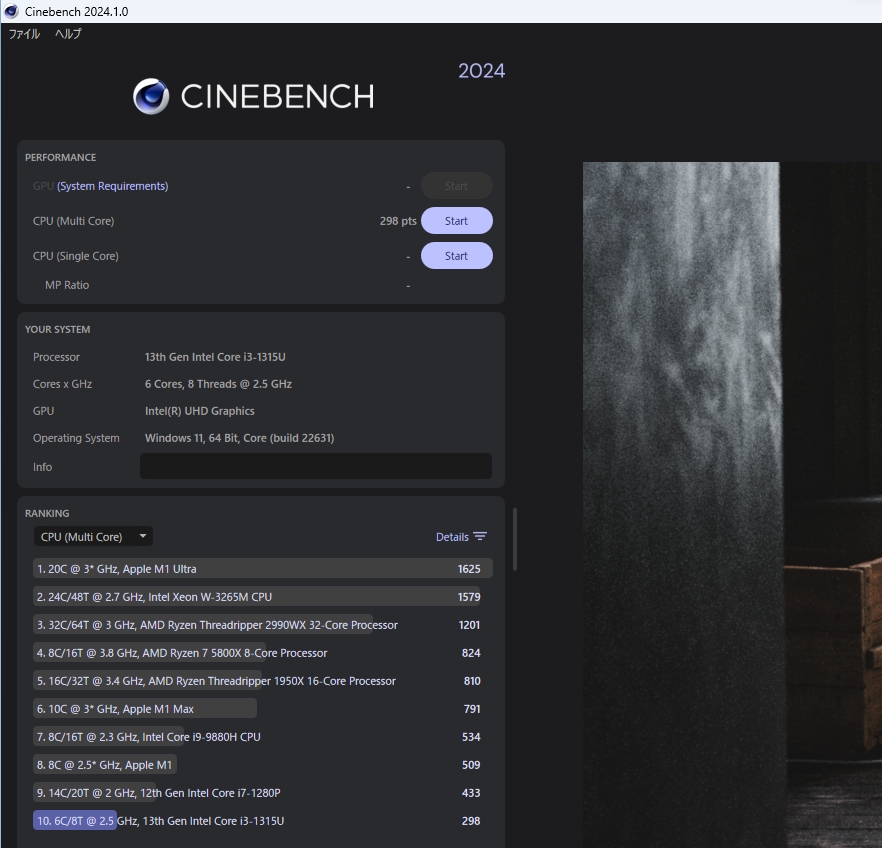Select ranking entry Apple M1 Ultra

[263, 569]
